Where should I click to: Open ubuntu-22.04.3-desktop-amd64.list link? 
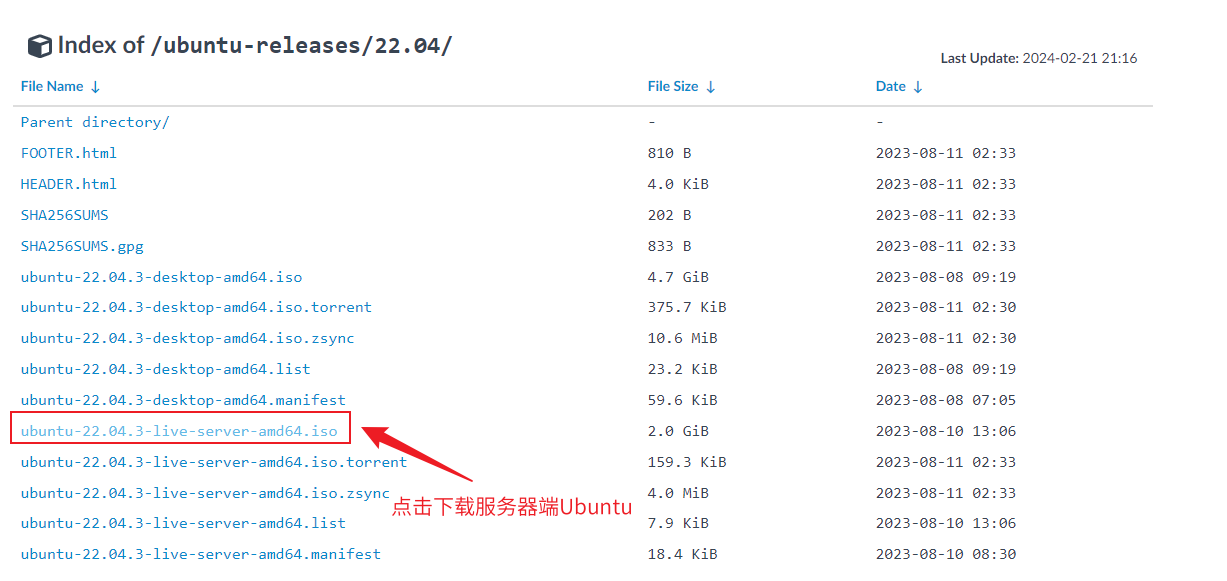(165, 369)
